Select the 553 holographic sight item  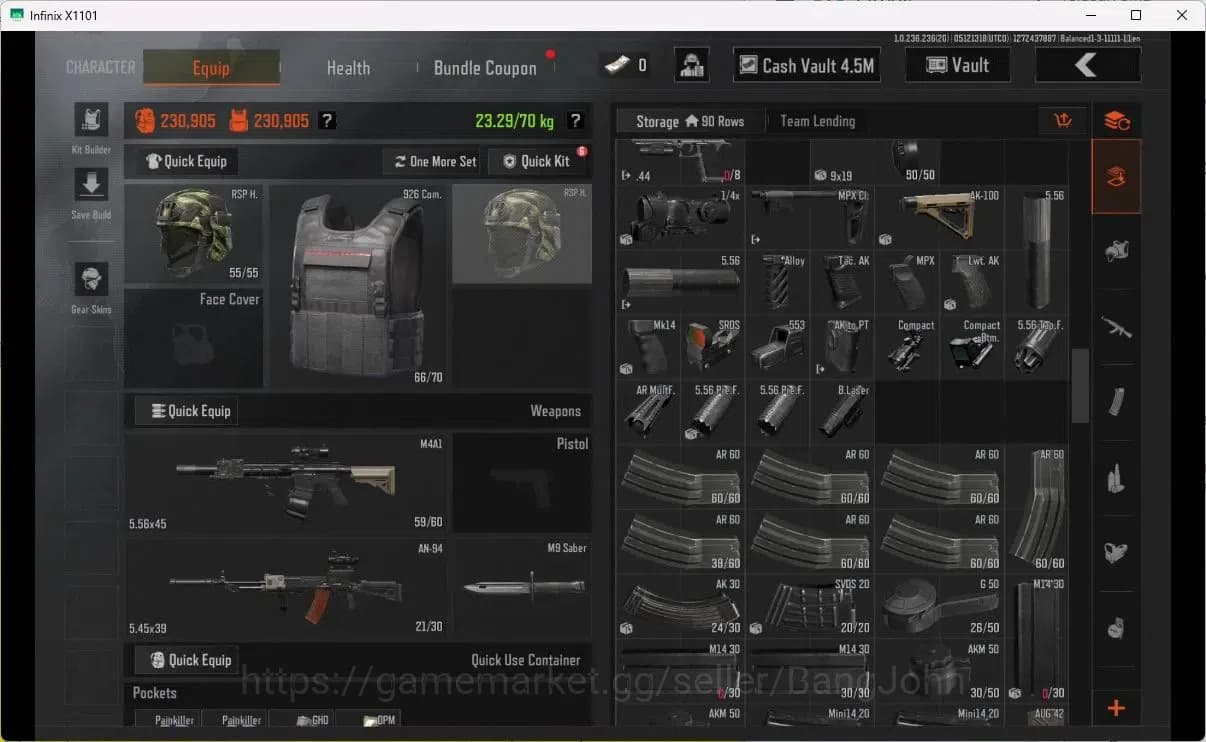777,347
